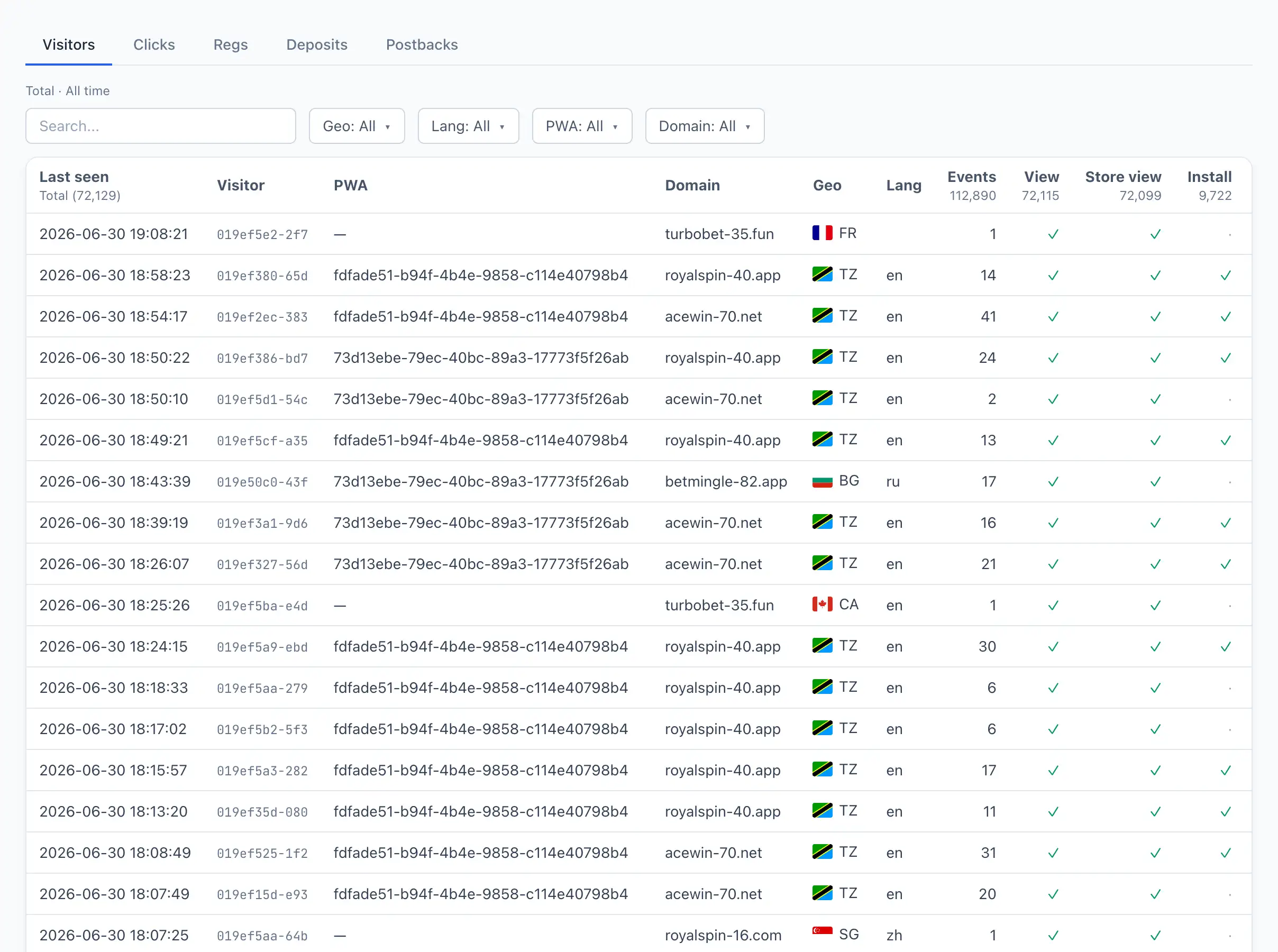Sort by the Events column header
The width and height of the screenshot is (1278, 952).
pos(972,177)
